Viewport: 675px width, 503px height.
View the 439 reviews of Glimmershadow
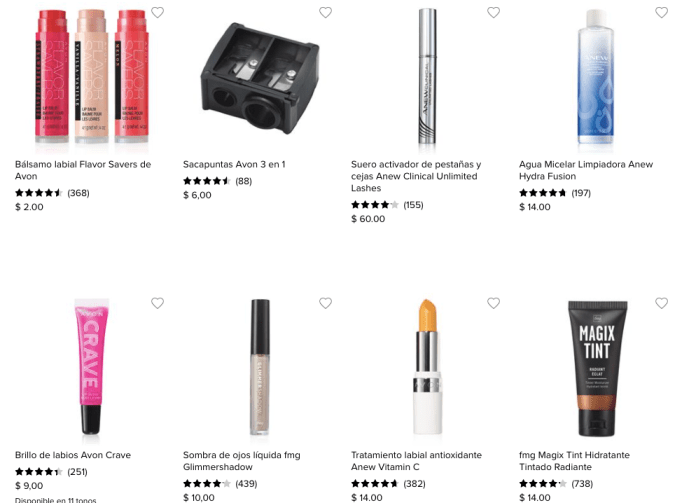246,484
